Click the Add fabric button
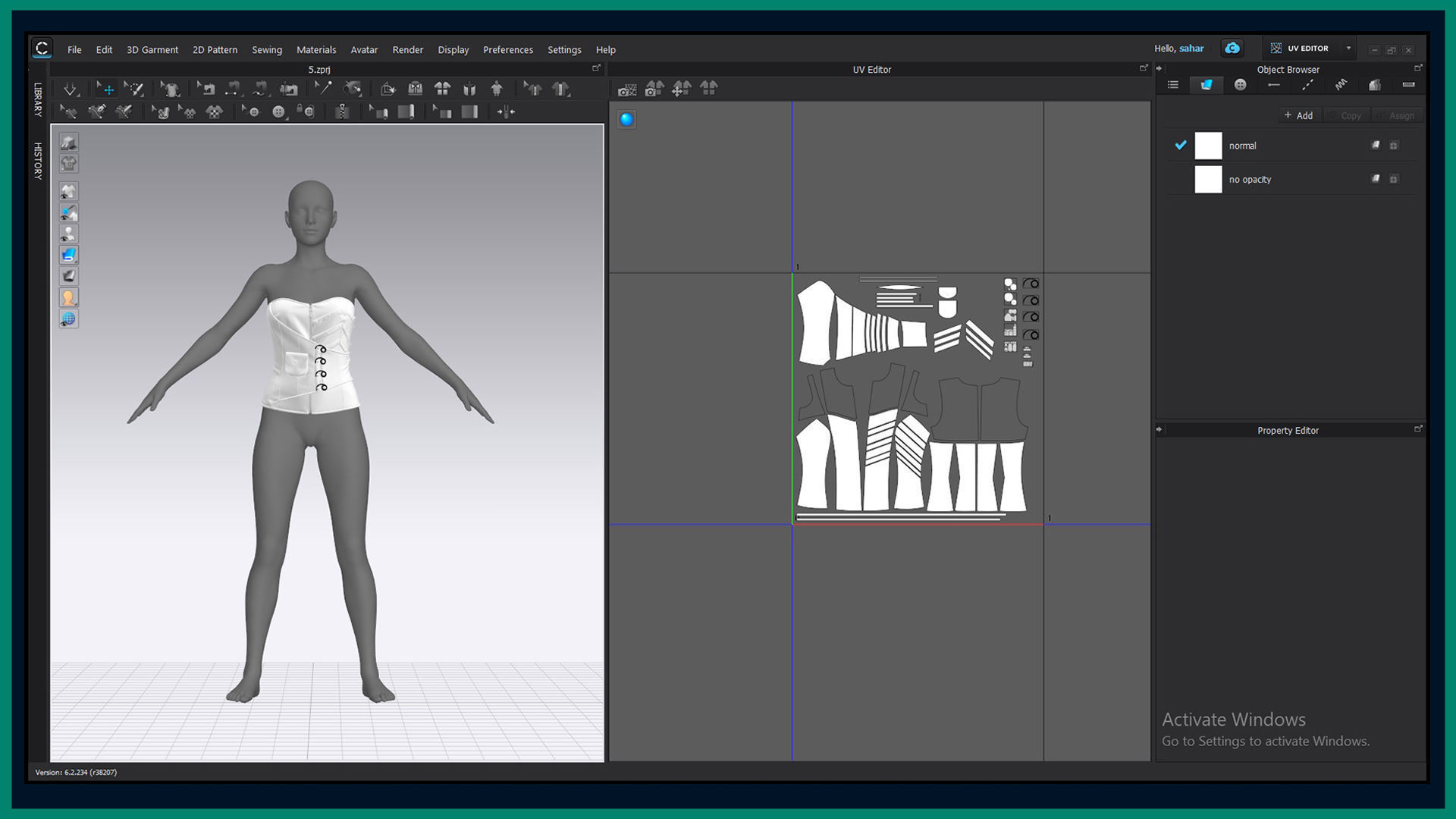The image size is (1456, 819). tap(1298, 115)
